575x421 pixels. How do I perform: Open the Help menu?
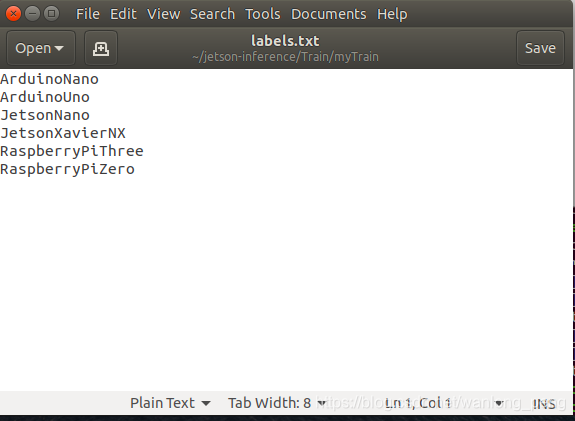point(392,14)
